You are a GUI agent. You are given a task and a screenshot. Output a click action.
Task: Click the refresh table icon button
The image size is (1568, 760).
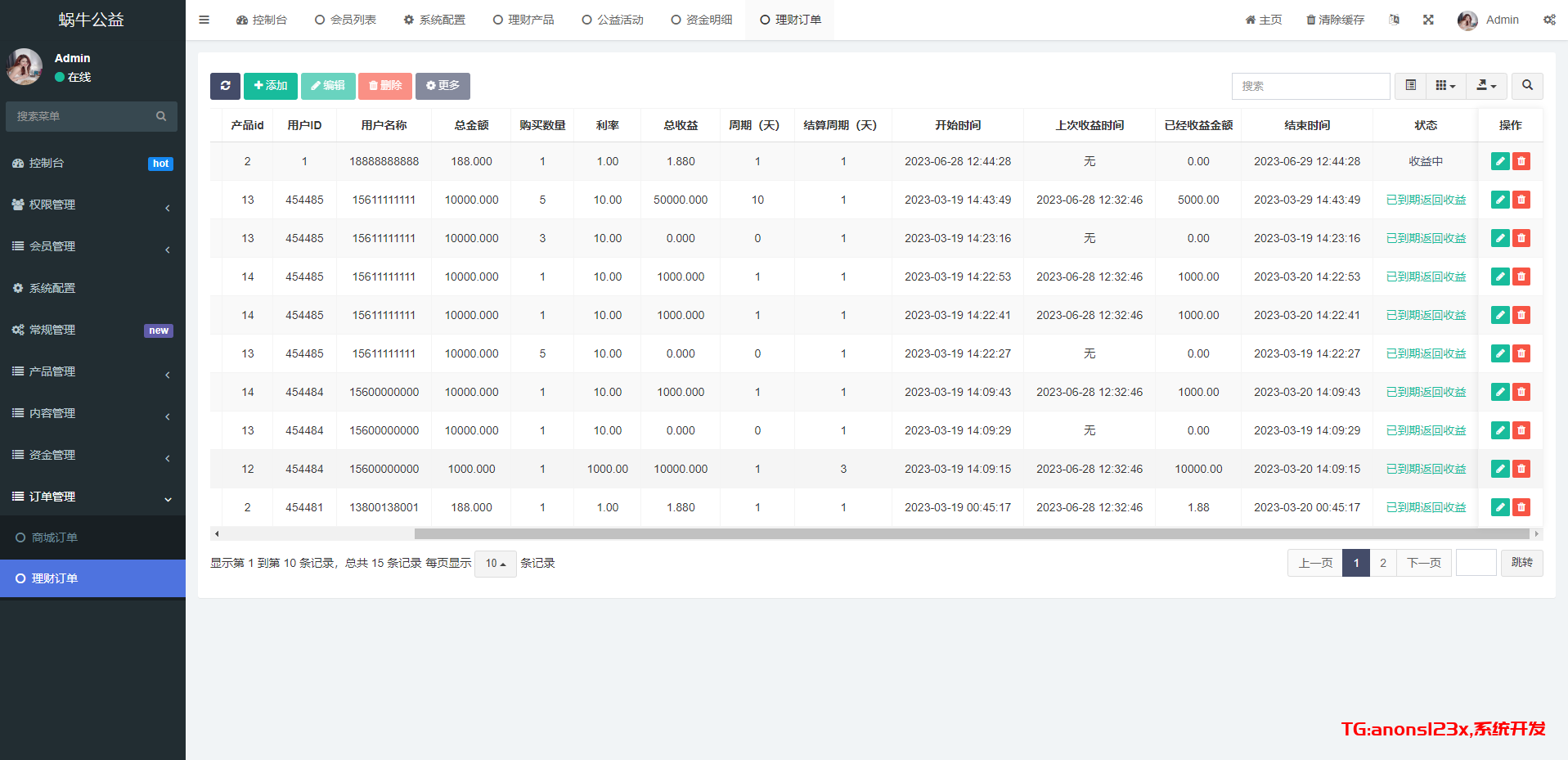click(225, 86)
